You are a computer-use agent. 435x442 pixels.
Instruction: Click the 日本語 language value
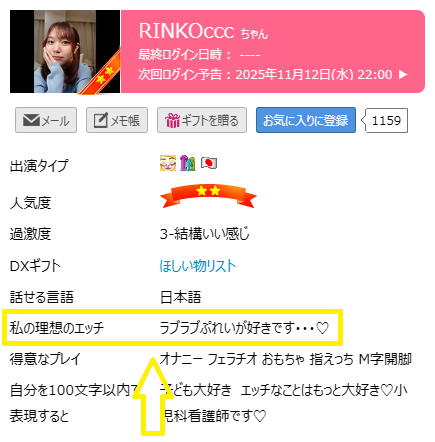coord(180,297)
